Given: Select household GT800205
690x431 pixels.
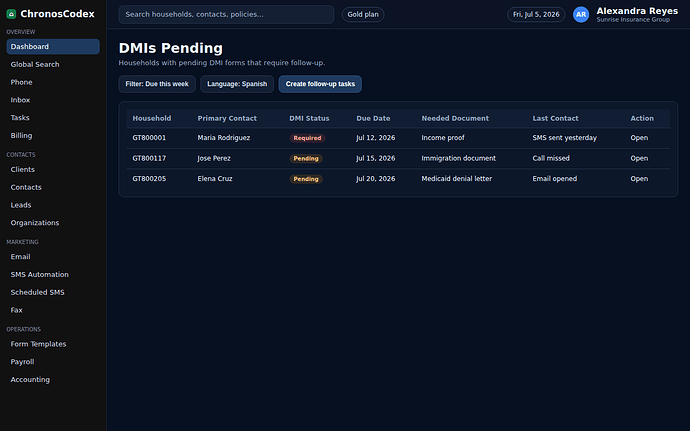Looking at the screenshot, I should pos(149,179).
